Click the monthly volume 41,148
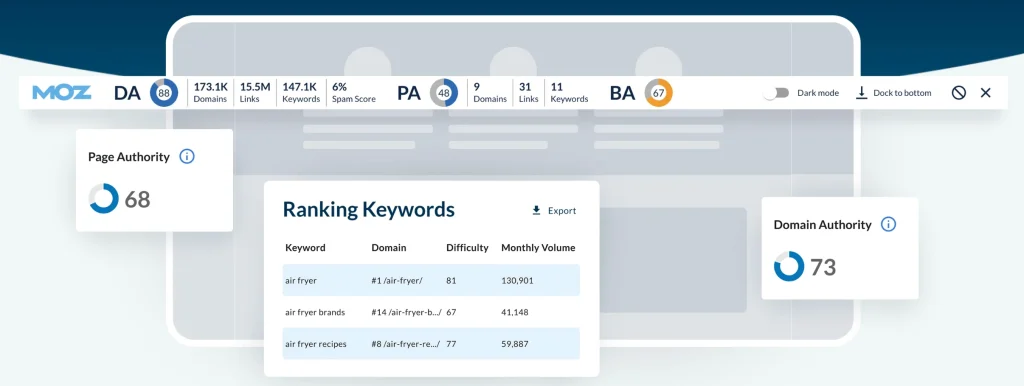 coord(515,312)
